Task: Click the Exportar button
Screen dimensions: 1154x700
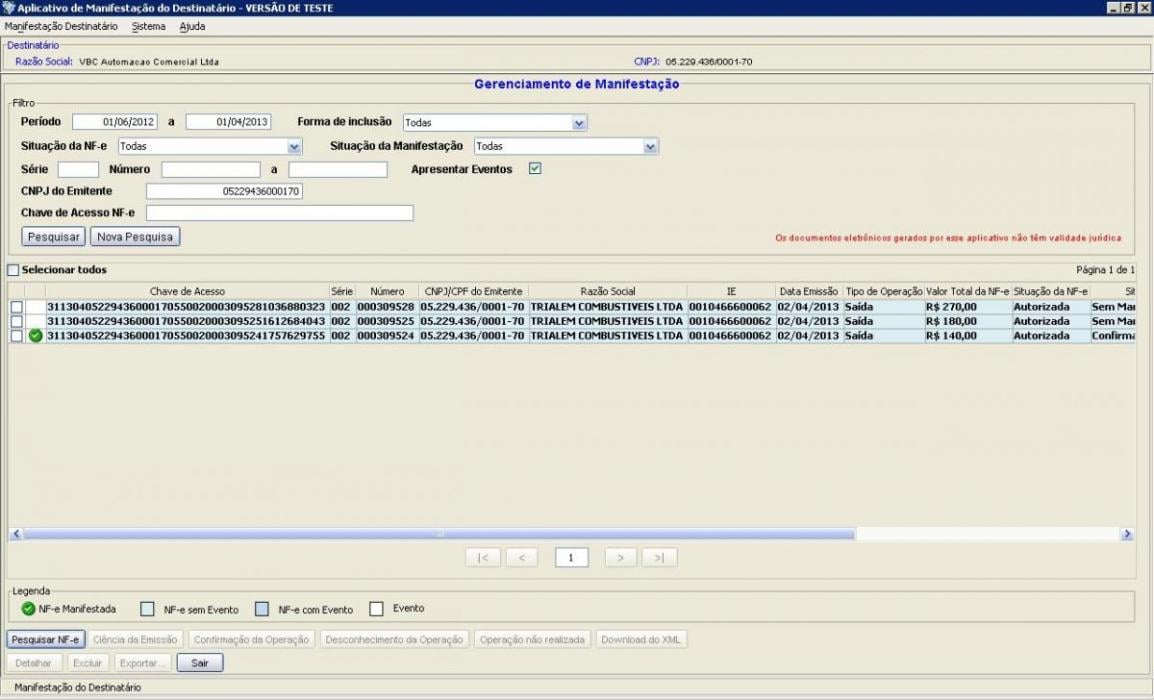Action: click(x=142, y=663)
